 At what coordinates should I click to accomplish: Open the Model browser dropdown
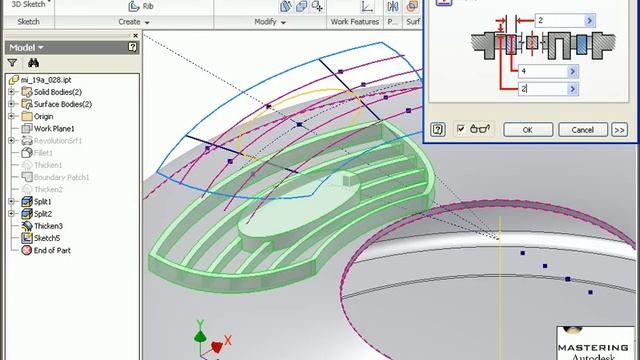26,47
